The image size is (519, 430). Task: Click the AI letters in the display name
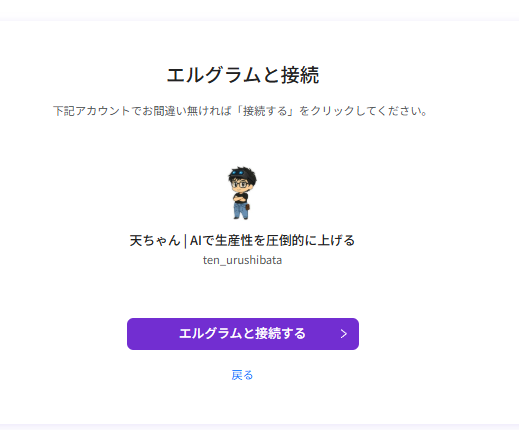(196, 240)
